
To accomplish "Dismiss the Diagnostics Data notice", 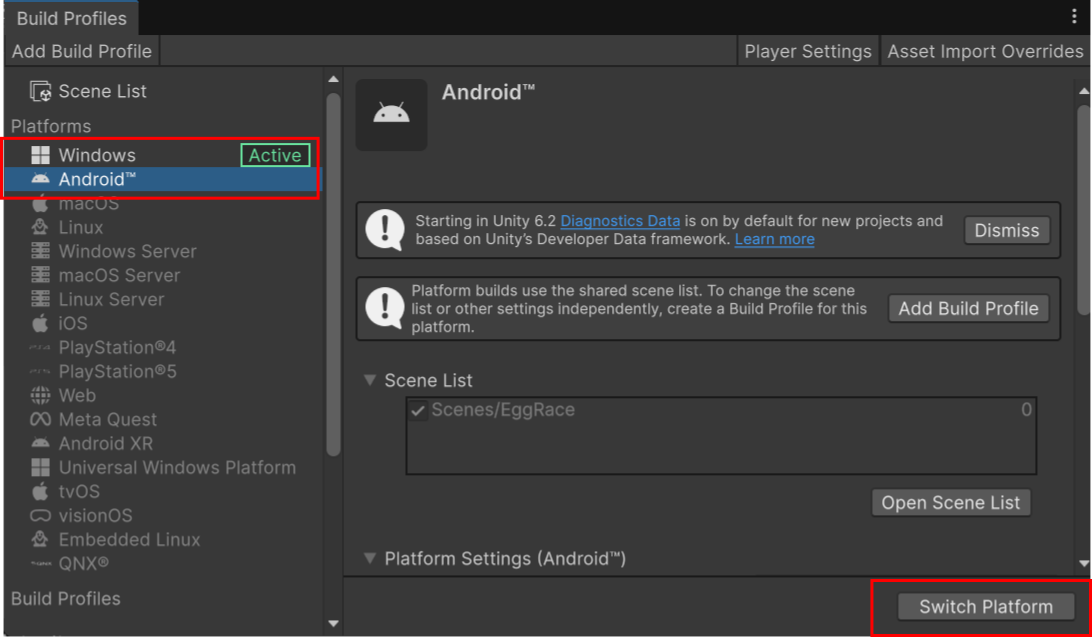I will pos(1006,230).
